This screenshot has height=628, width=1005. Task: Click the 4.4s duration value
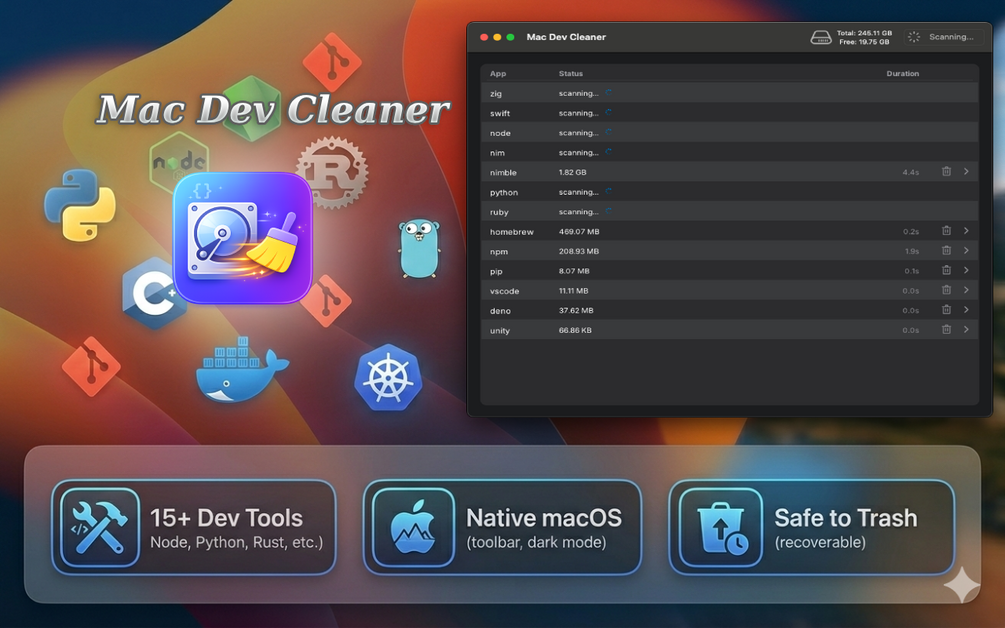pyautogui.click(x=911, y=172)
